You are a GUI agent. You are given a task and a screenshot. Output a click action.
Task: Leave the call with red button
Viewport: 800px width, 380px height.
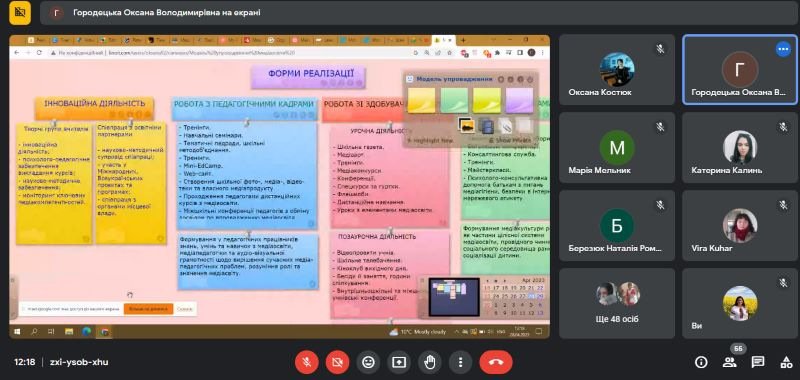(496, 362)
